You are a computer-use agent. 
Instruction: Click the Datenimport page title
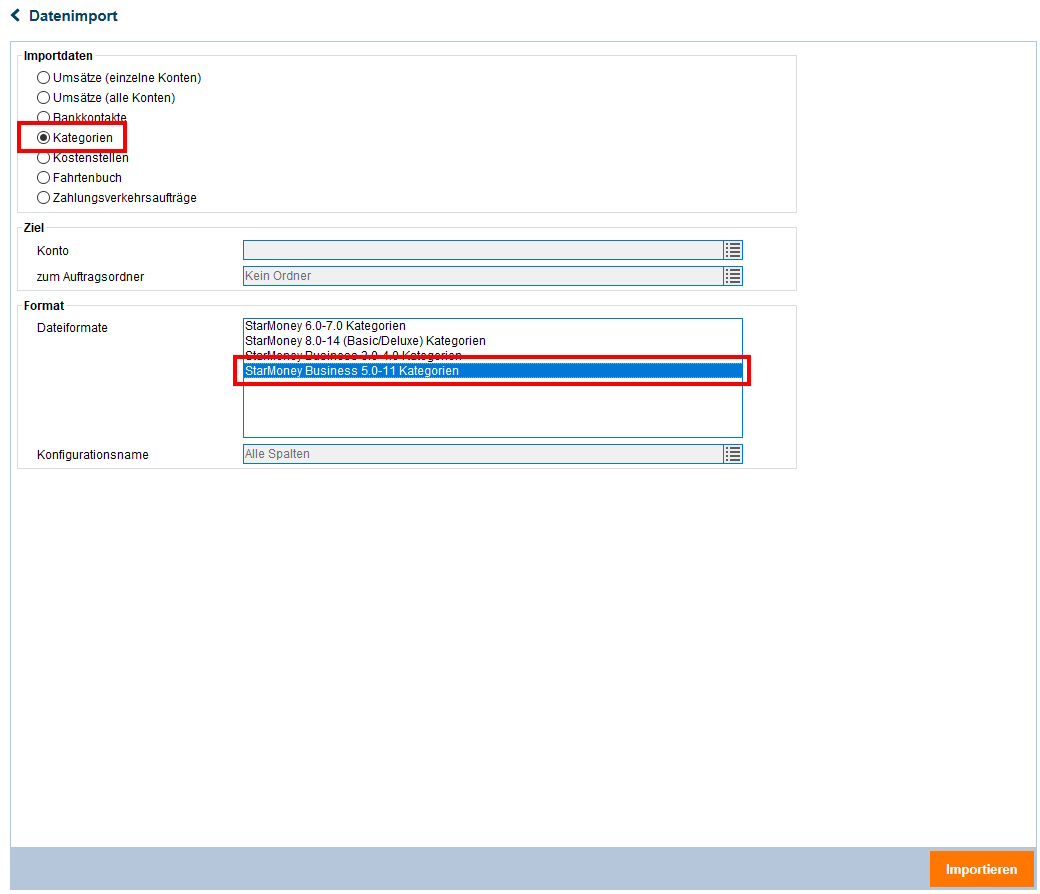(x=73, y=16)
